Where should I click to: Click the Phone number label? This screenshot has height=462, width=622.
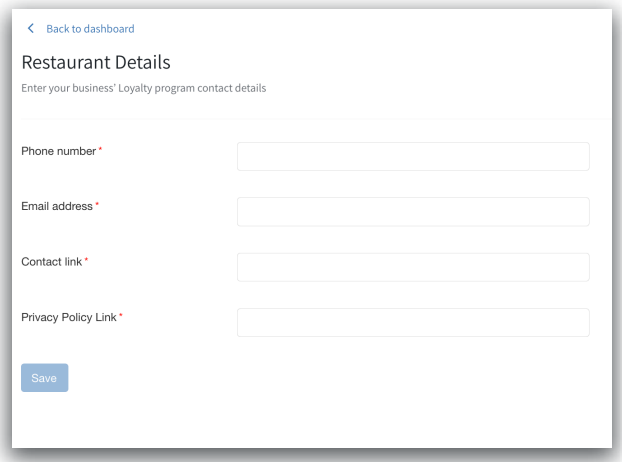click(x=58, y=151)
